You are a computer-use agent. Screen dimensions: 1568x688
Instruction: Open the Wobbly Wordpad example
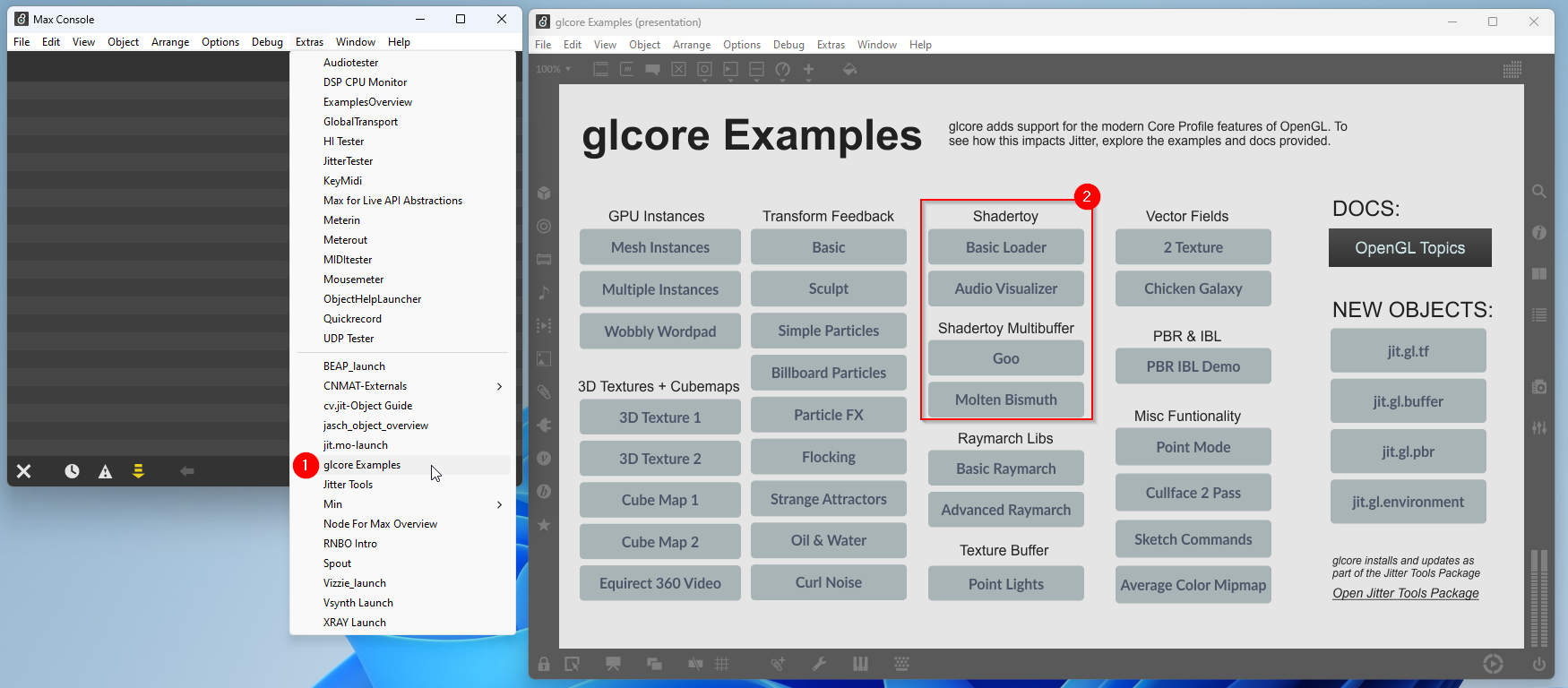660,331
